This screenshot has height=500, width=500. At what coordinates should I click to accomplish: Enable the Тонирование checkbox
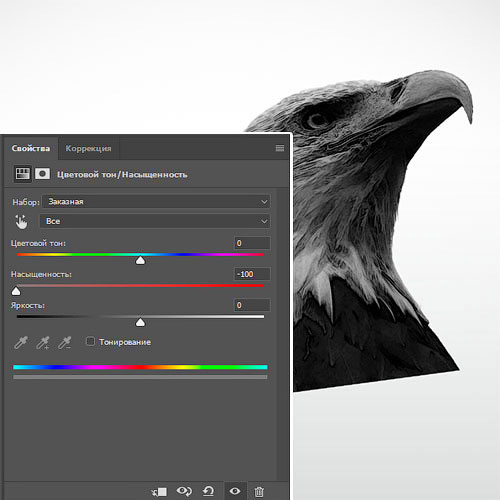point(90,341)
